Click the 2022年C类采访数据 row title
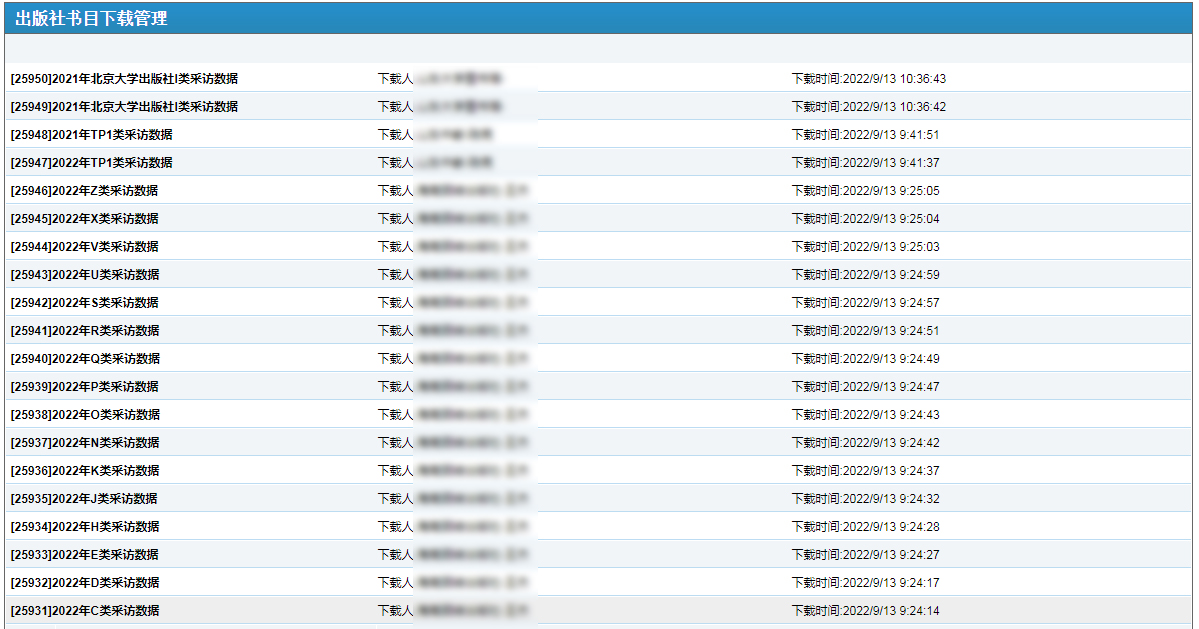This screenshot has width=1199, height=629. [84, 611]
